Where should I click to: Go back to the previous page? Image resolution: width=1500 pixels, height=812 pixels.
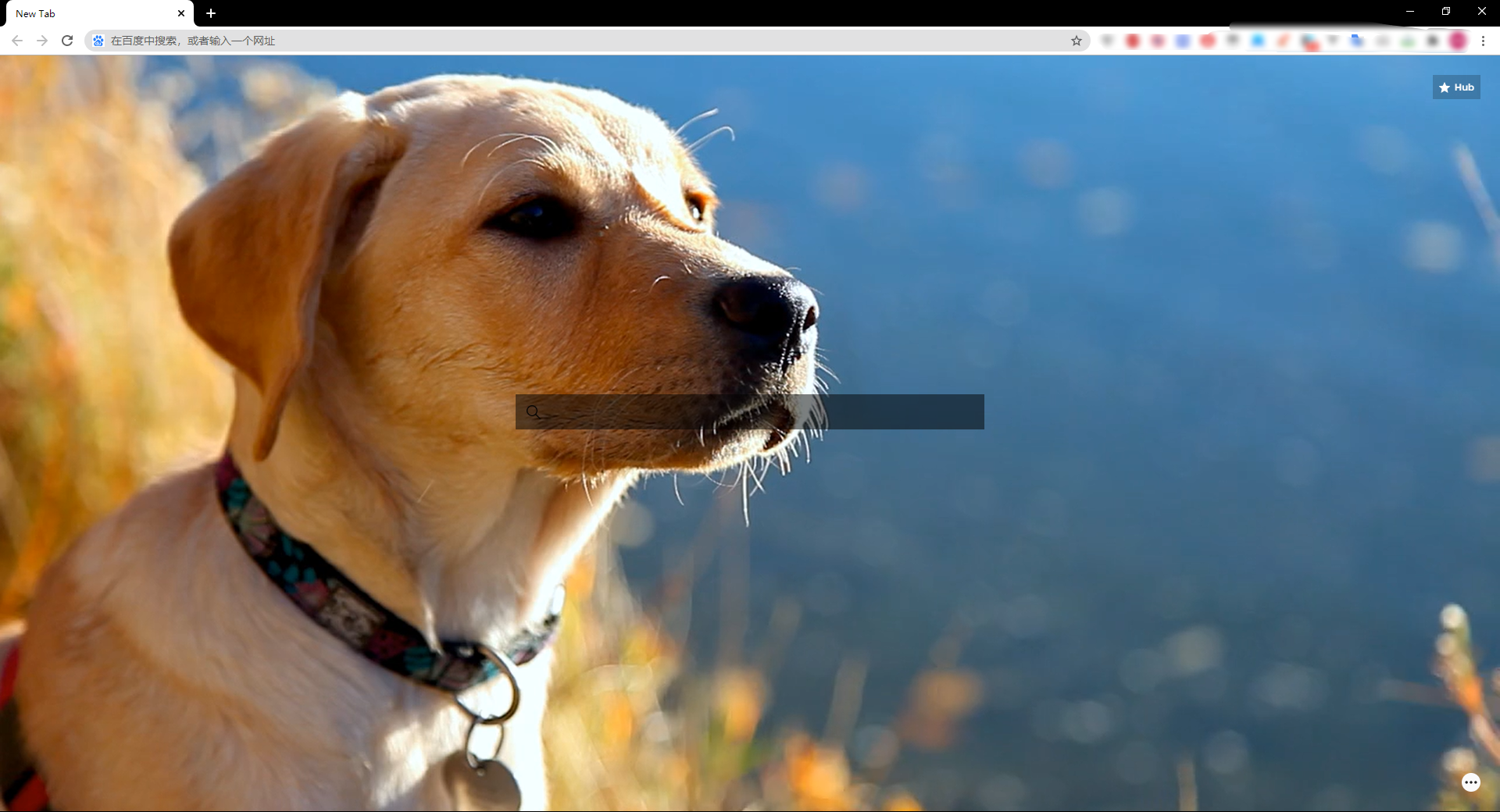point(17,41)
